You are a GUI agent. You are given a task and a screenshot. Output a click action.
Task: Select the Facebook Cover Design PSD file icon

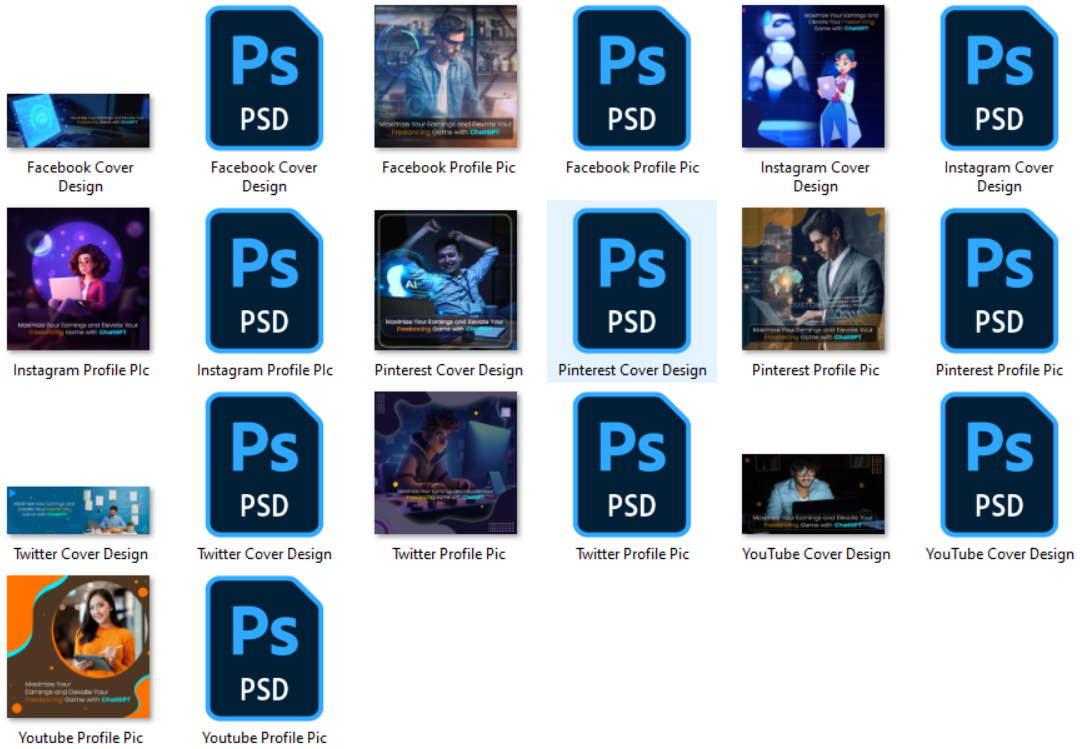[264, 78]
